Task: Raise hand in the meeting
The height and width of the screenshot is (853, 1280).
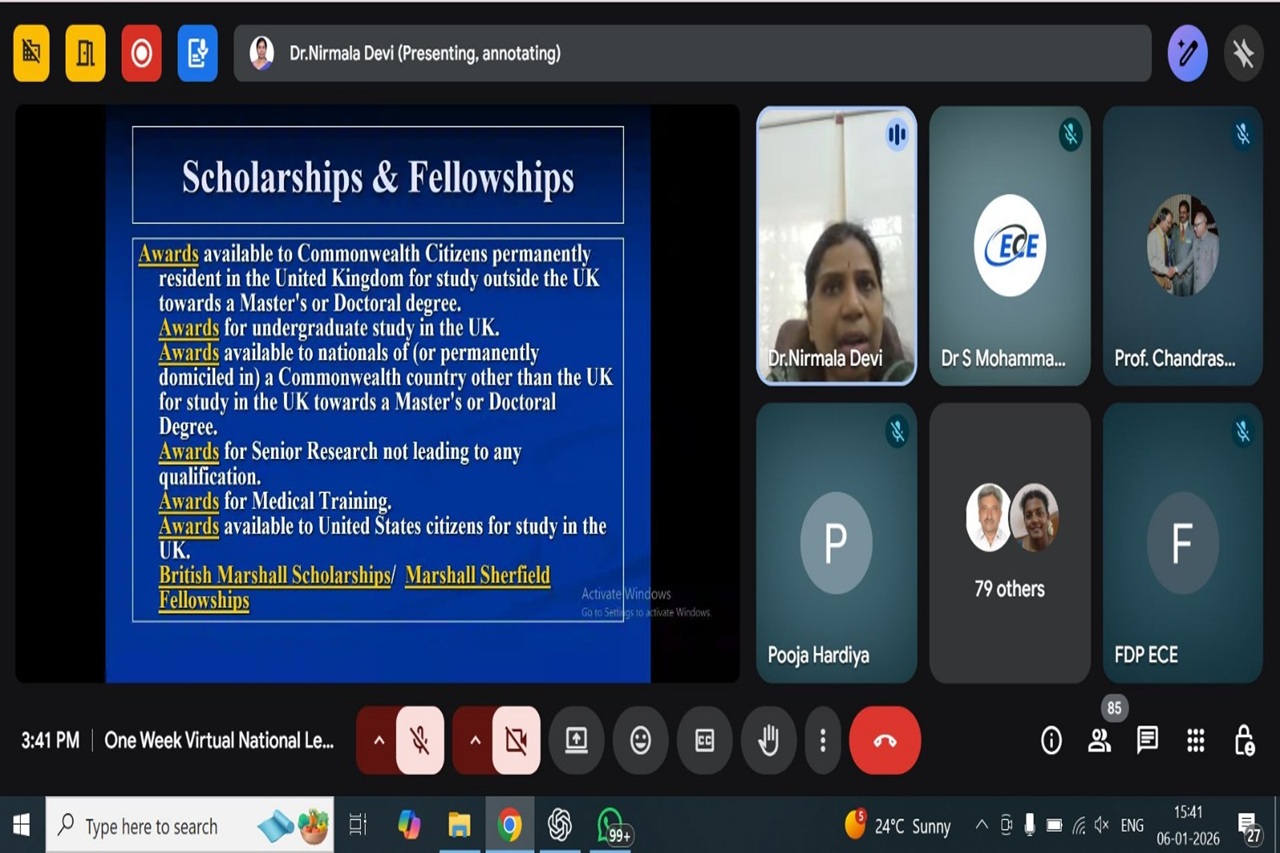Action: point(768,740)
